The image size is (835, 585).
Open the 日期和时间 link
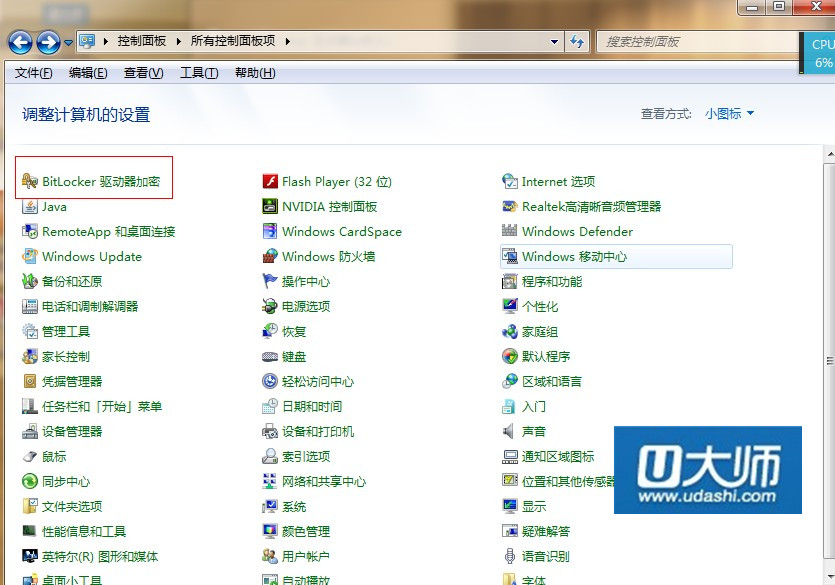coord(312,407)
